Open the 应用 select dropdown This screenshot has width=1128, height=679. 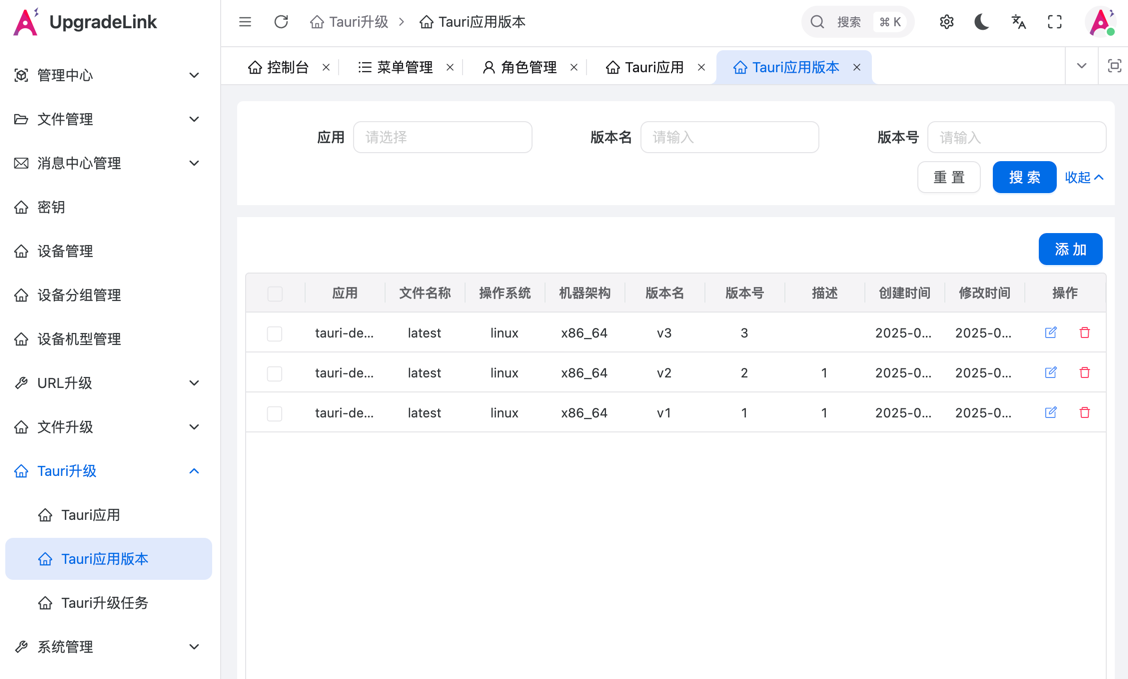pyautogui.click(x=442, y=137)
